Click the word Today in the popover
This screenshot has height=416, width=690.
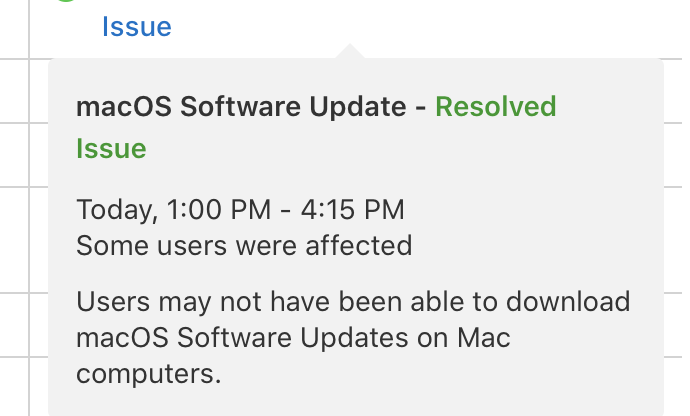(111, 210)
